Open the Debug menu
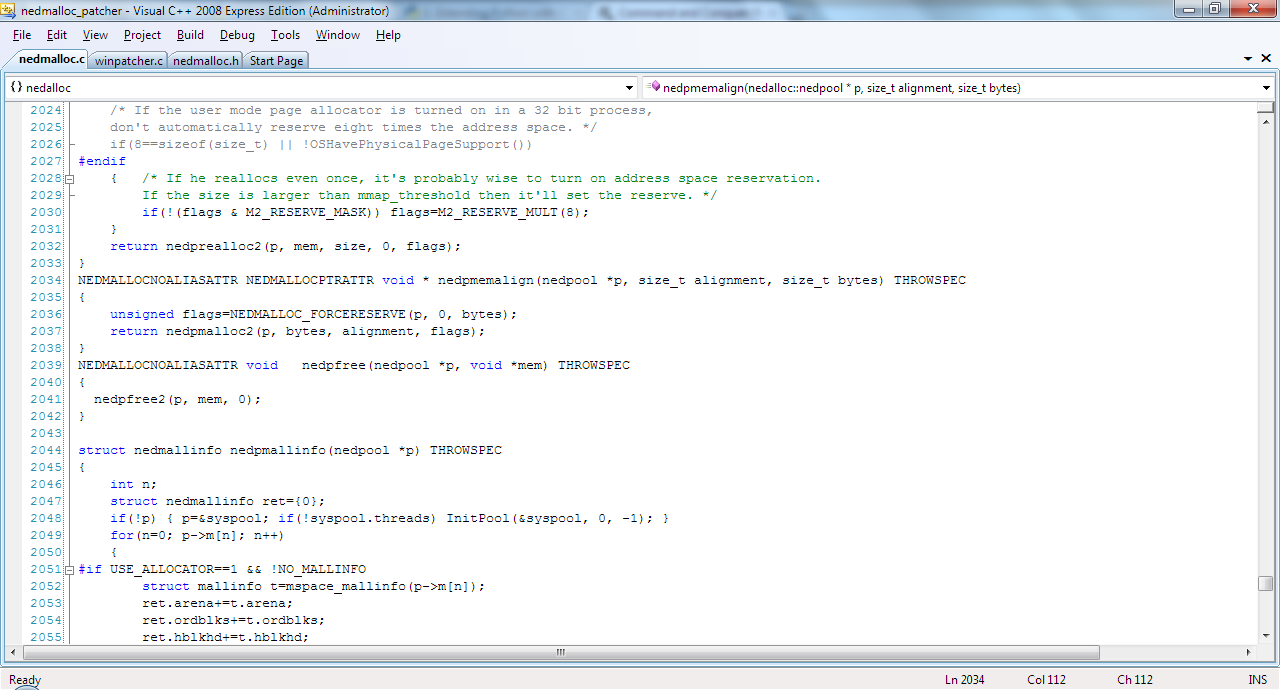 (x=237, y=35)
